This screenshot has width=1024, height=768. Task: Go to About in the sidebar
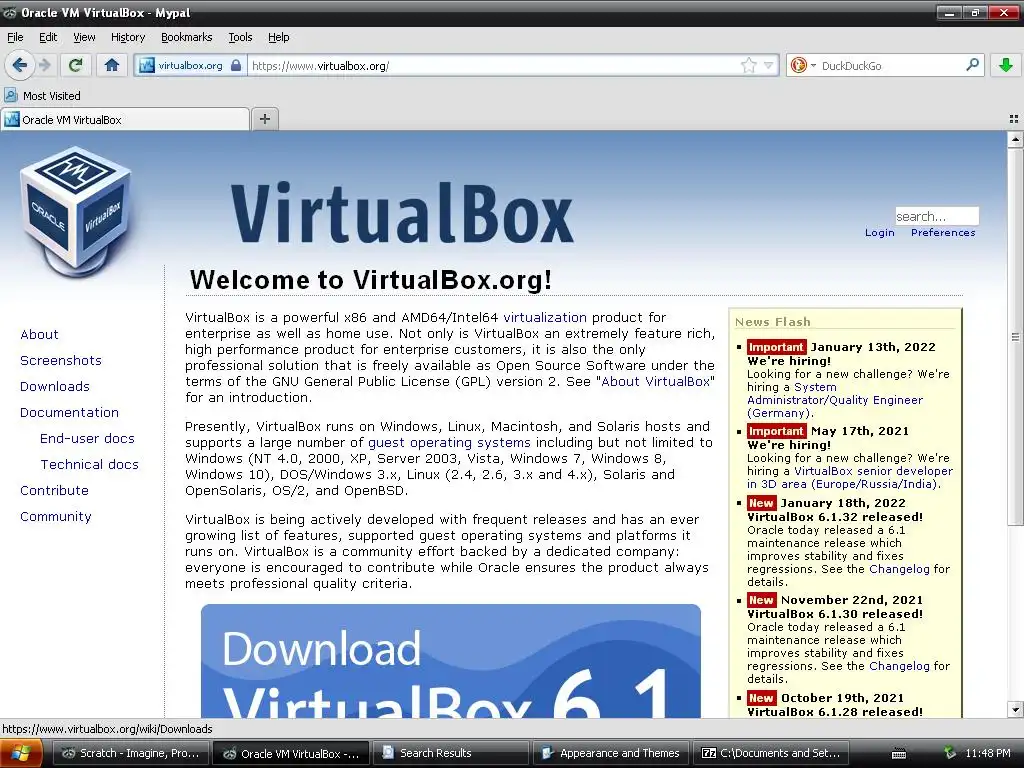click(x=39, y=334)
